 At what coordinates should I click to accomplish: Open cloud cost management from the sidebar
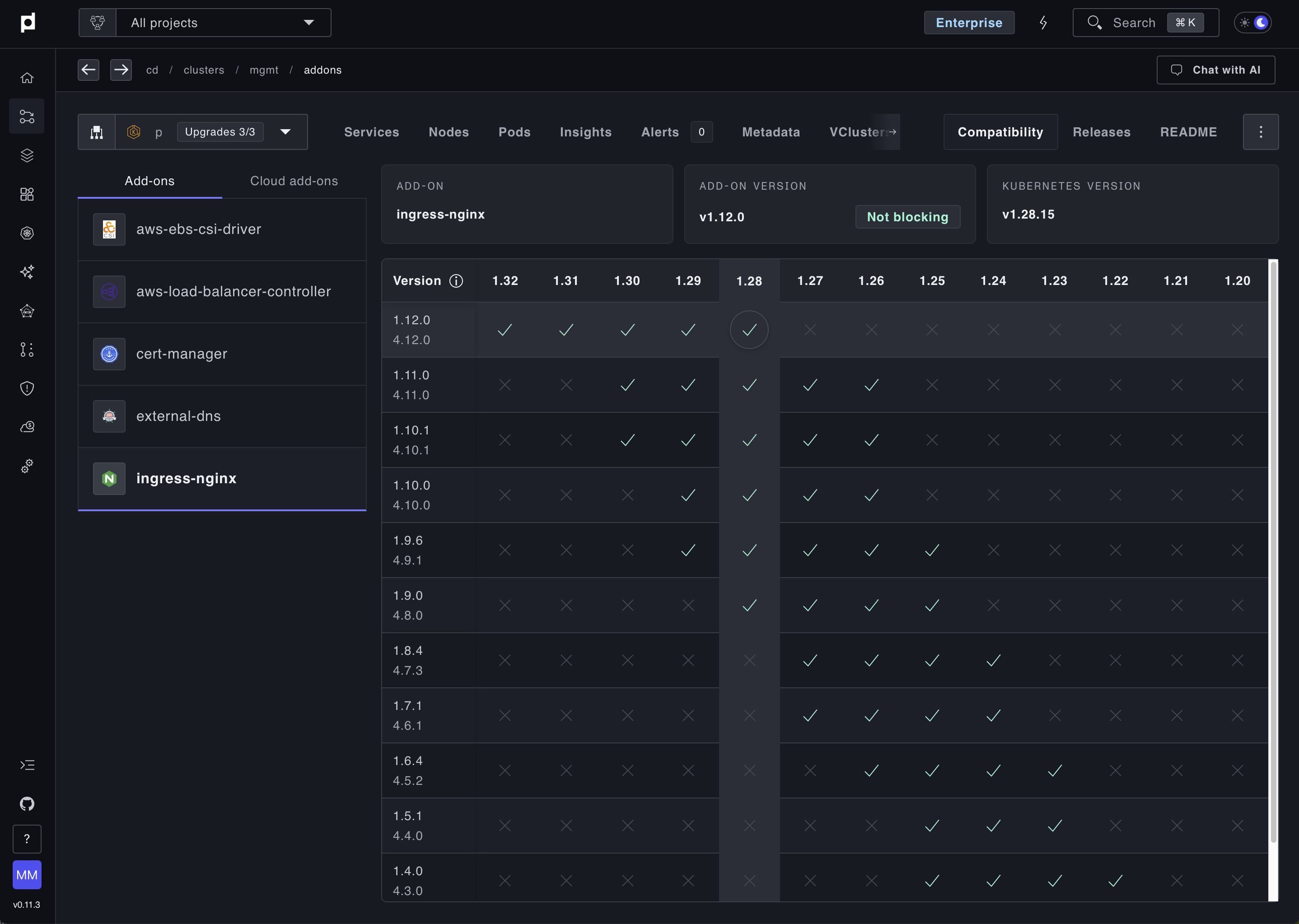[x=27, y=427]
